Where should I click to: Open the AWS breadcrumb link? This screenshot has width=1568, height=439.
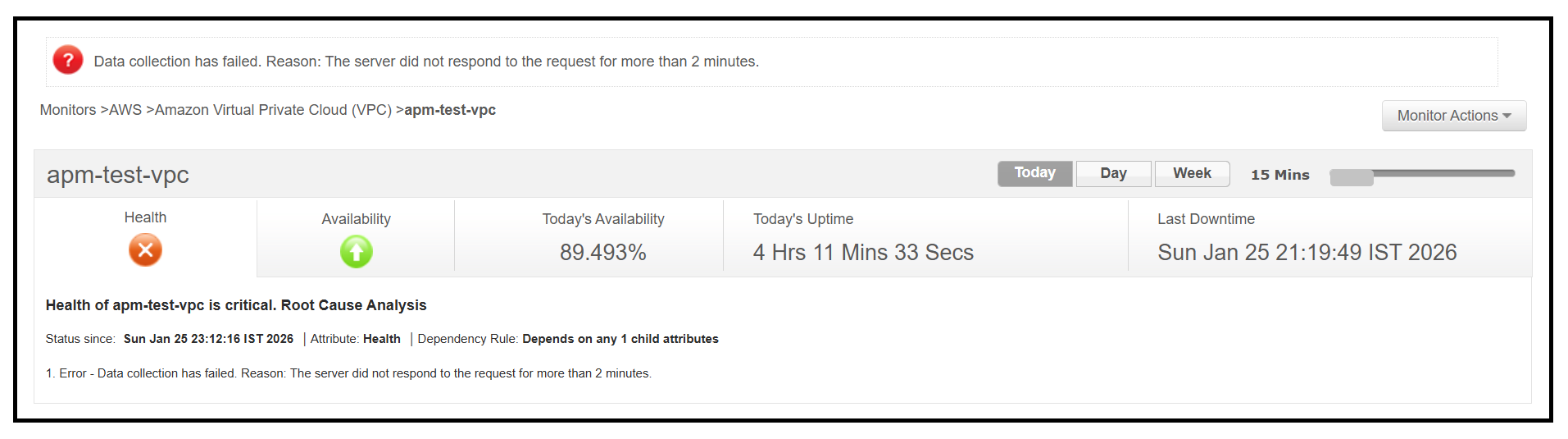pos(125,110)
